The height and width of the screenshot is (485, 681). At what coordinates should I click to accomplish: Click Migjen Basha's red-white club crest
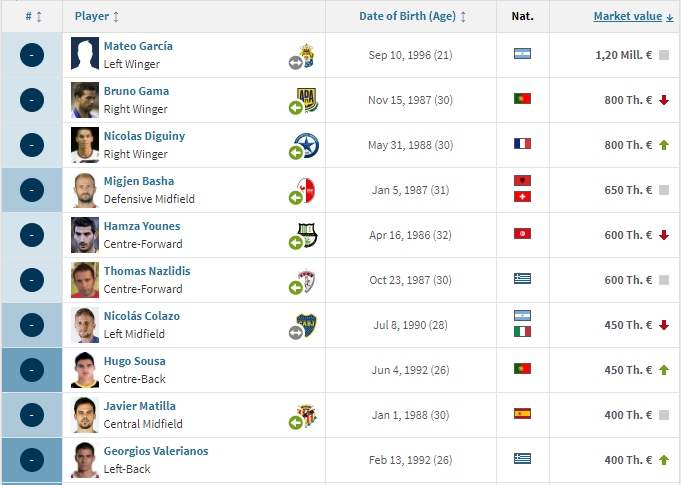tap(307, 190)
